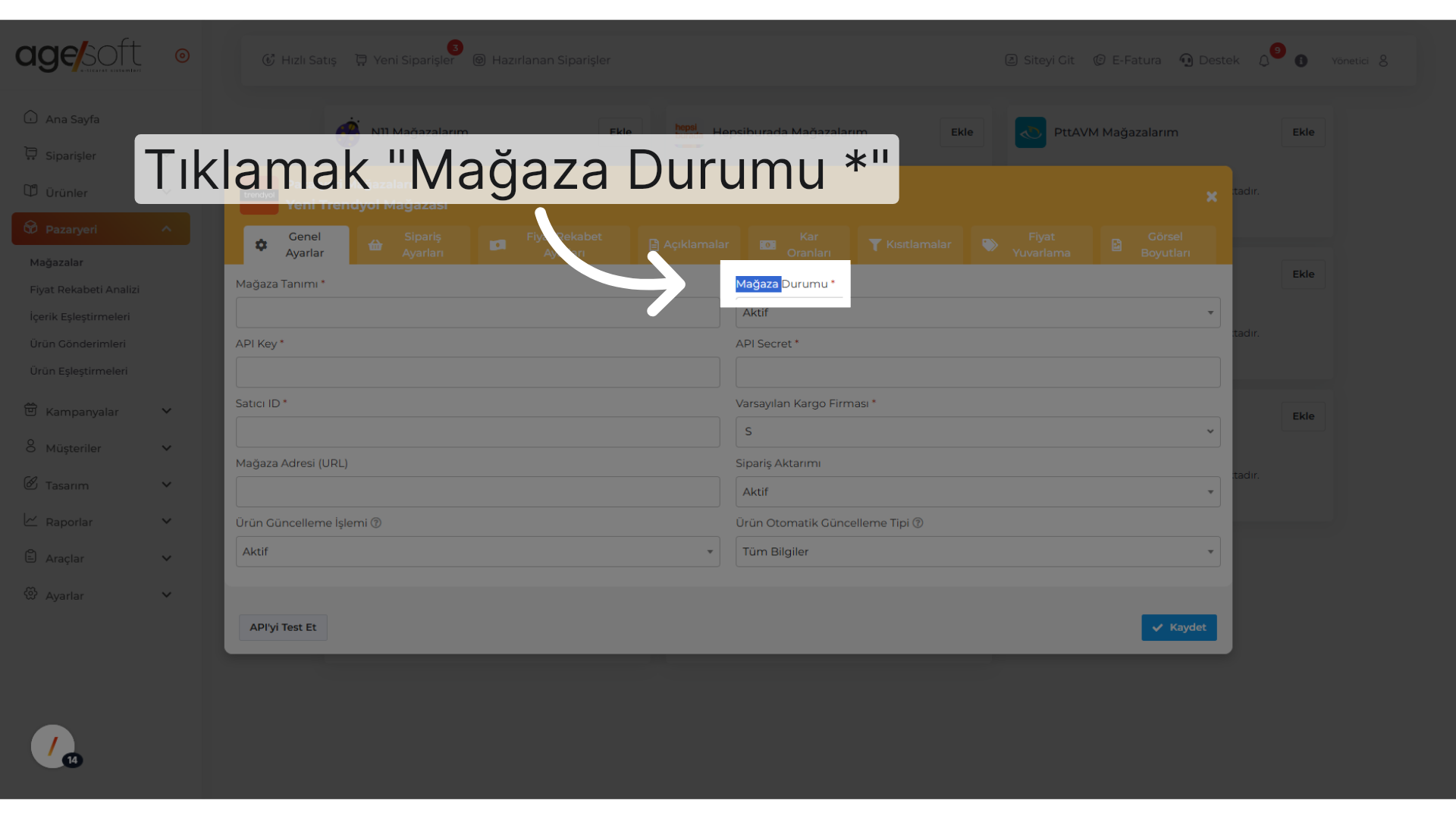Click Tasarım pencil icon in sidebar
The image size is (1456, 819).
coord(30,483)
